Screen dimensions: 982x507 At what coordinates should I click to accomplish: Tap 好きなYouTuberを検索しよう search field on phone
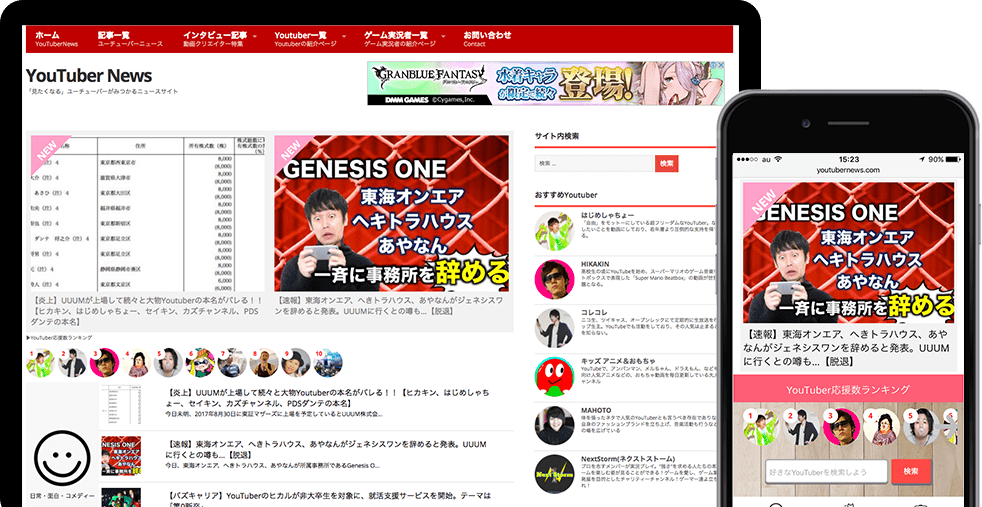tap(826, 471)
